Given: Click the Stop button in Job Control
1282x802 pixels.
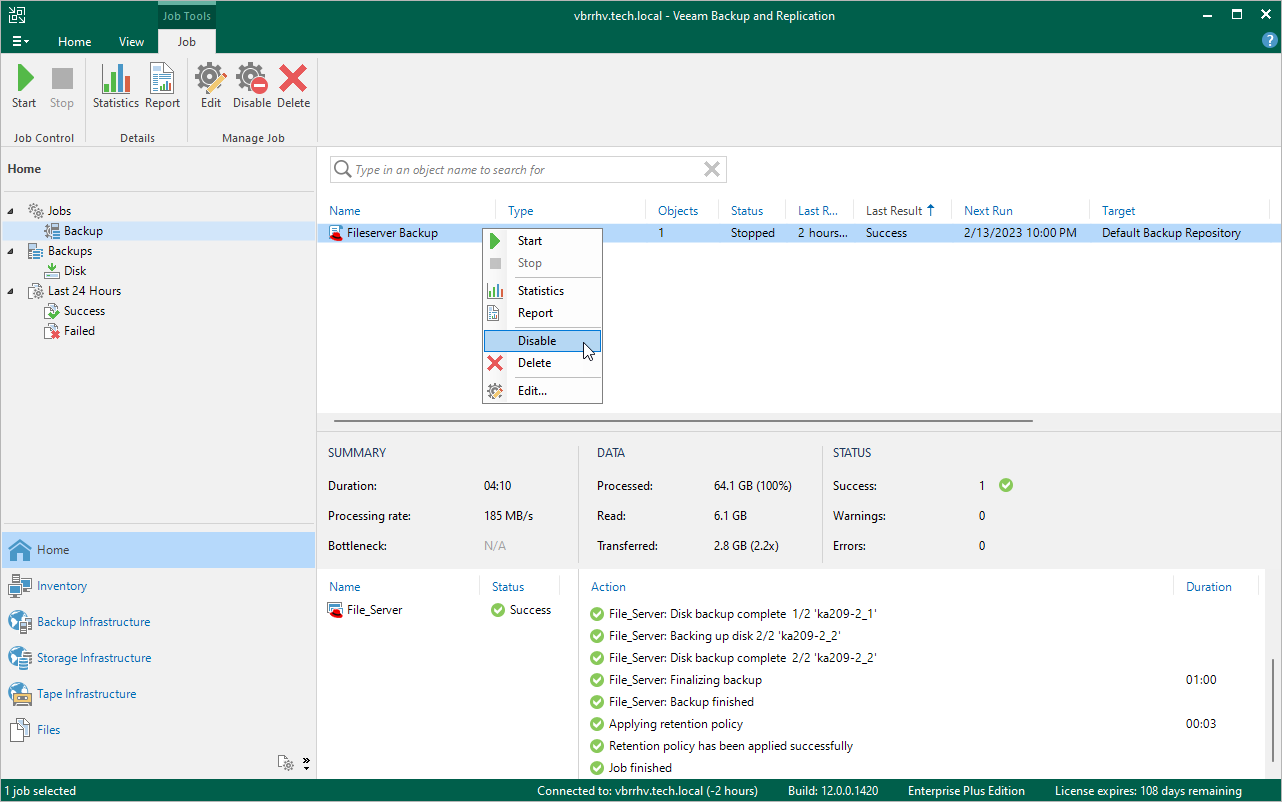Looking at the screenshot, I should point(62,88).
